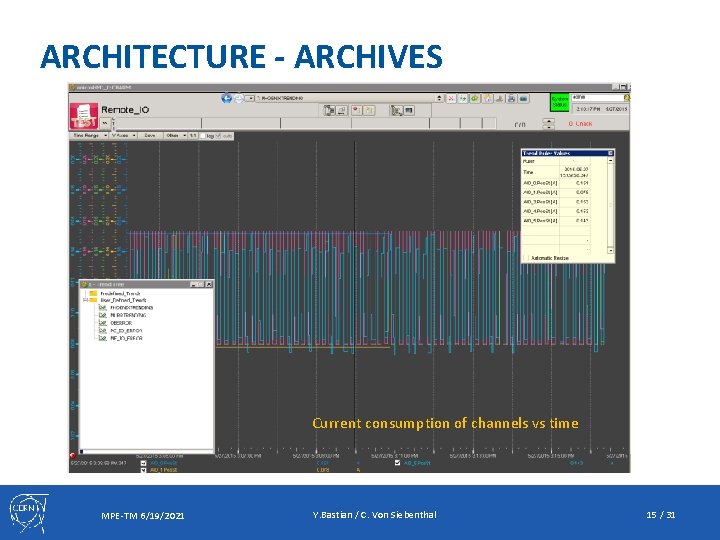Click the yellow note middle toolbar icon
Viewport: 720px width, 540px height.
(369, 110)
